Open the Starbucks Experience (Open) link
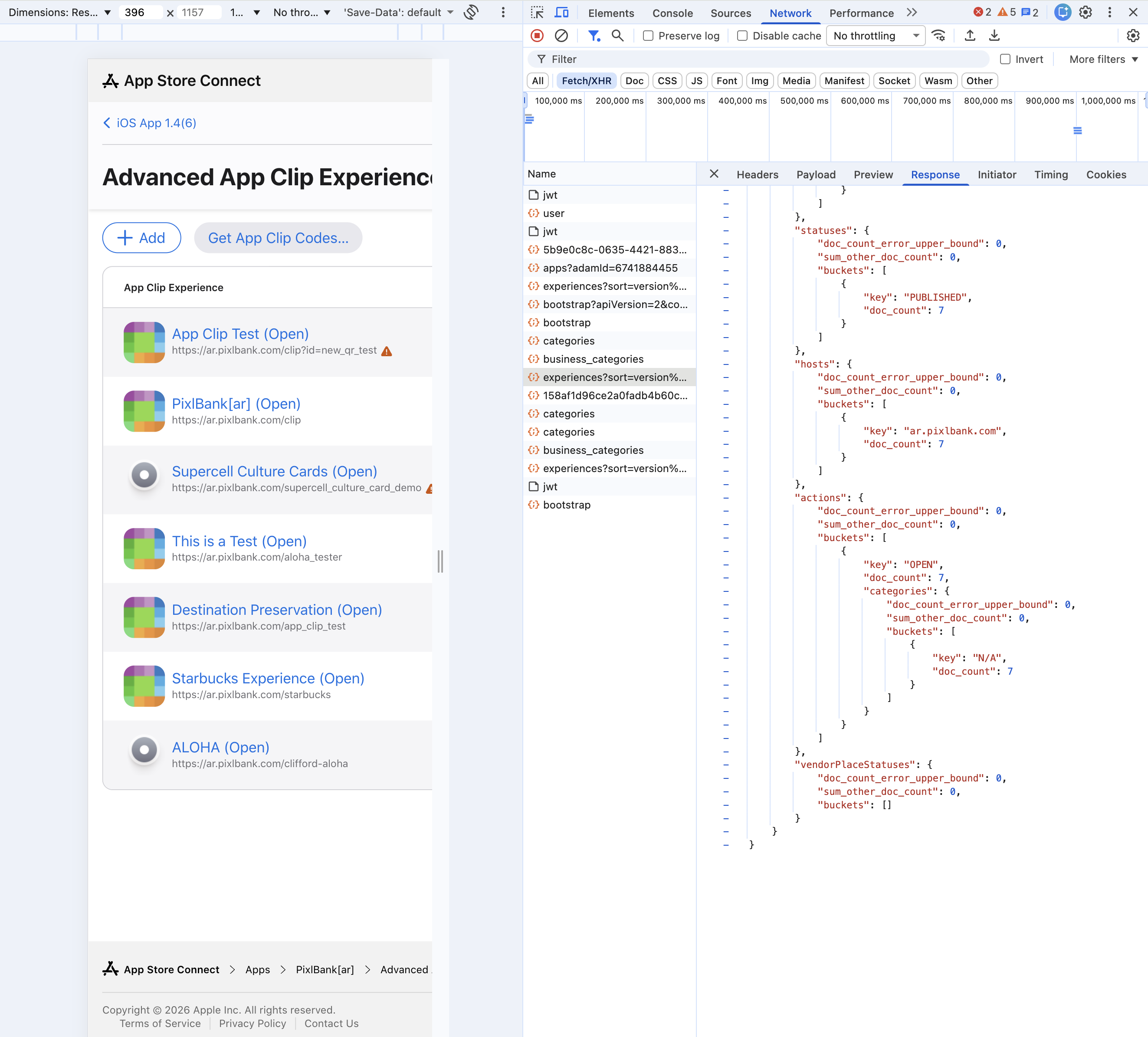Image resolution: width=1148 pixels, height=1037 pixels. [x=268, y=678]
